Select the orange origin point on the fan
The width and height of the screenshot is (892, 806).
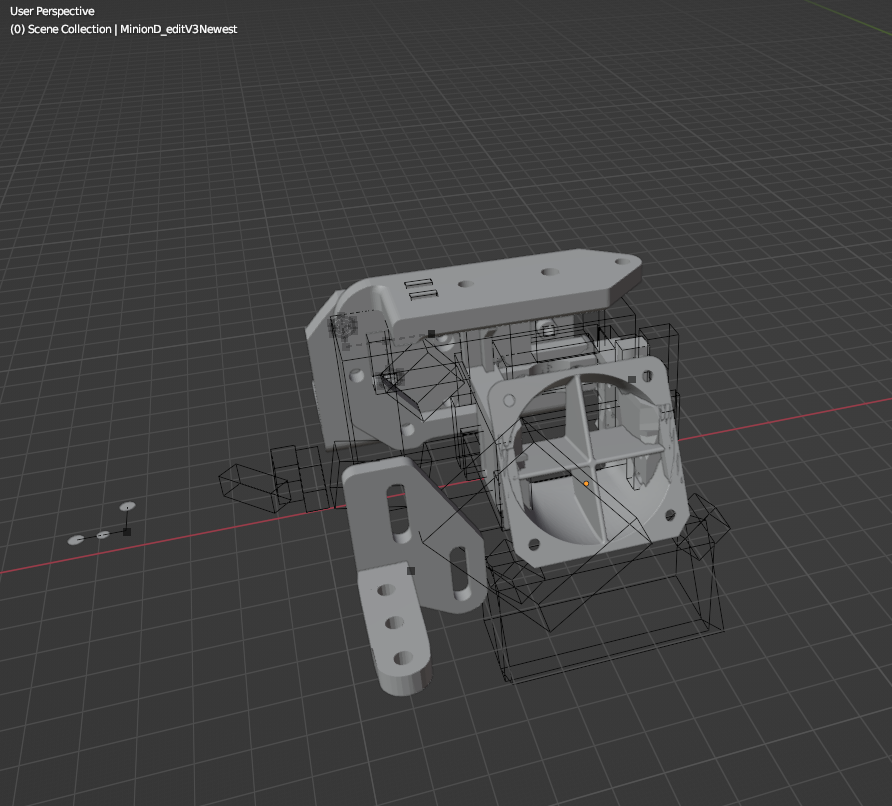[x=586, y=483]
